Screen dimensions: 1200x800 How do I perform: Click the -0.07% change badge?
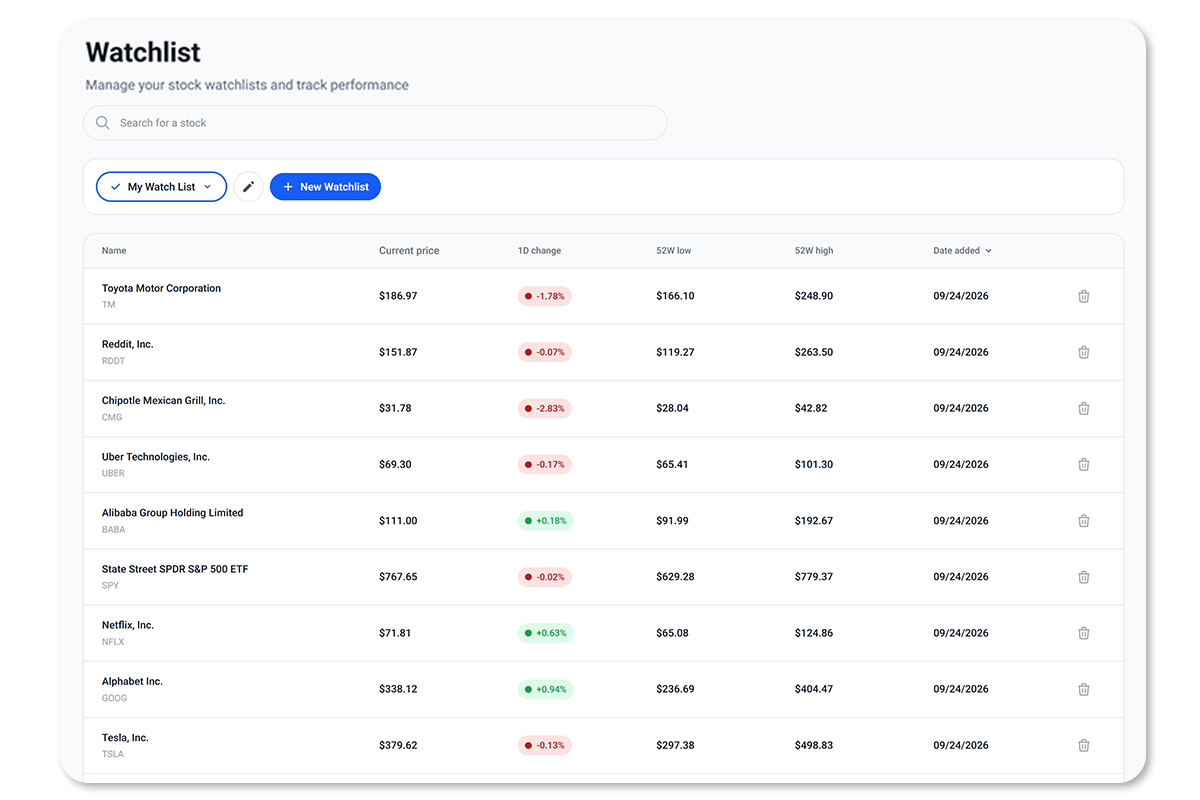coord(544,352)
